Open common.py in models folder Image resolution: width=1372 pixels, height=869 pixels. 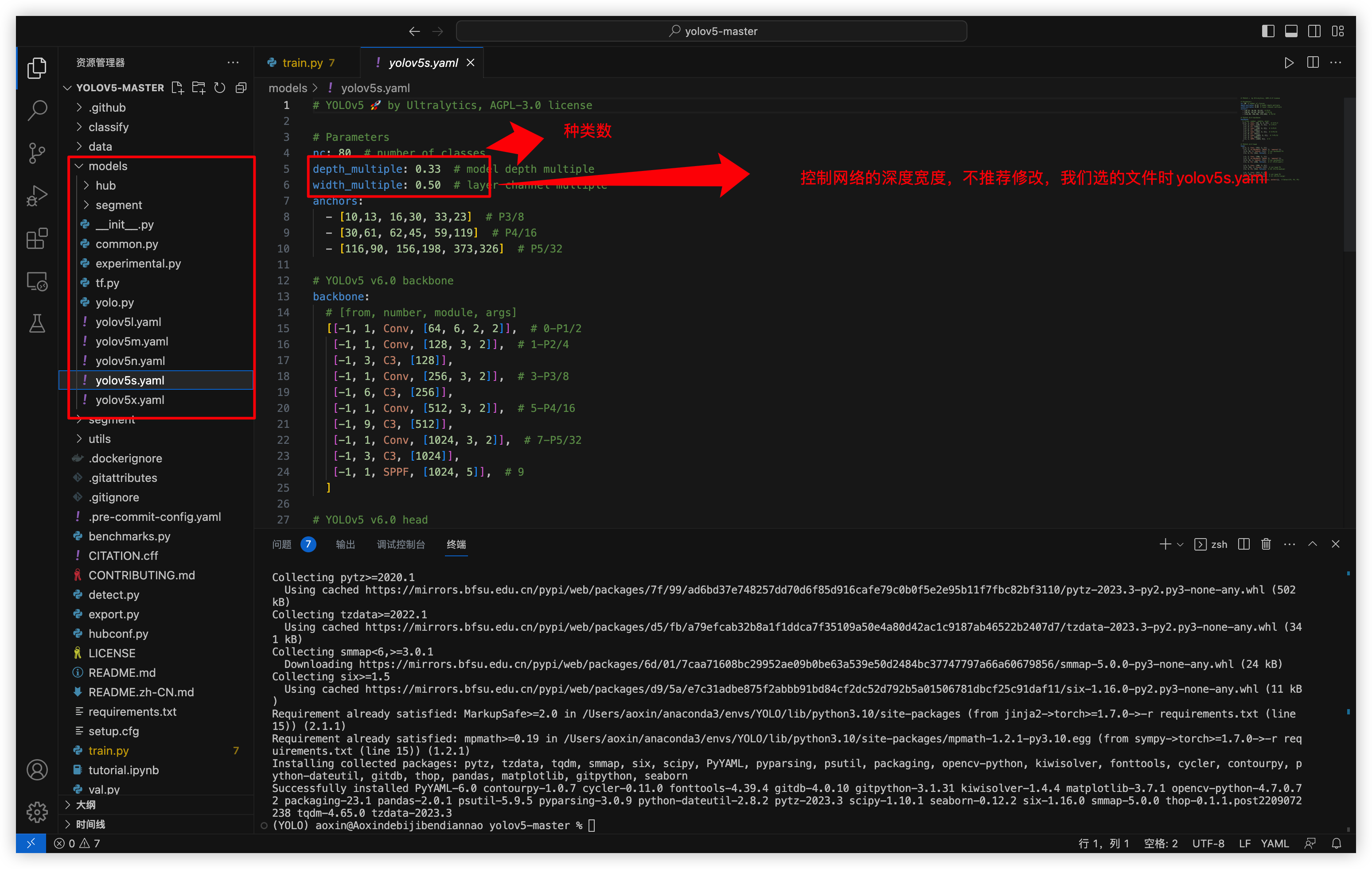(x=156, y=244)
